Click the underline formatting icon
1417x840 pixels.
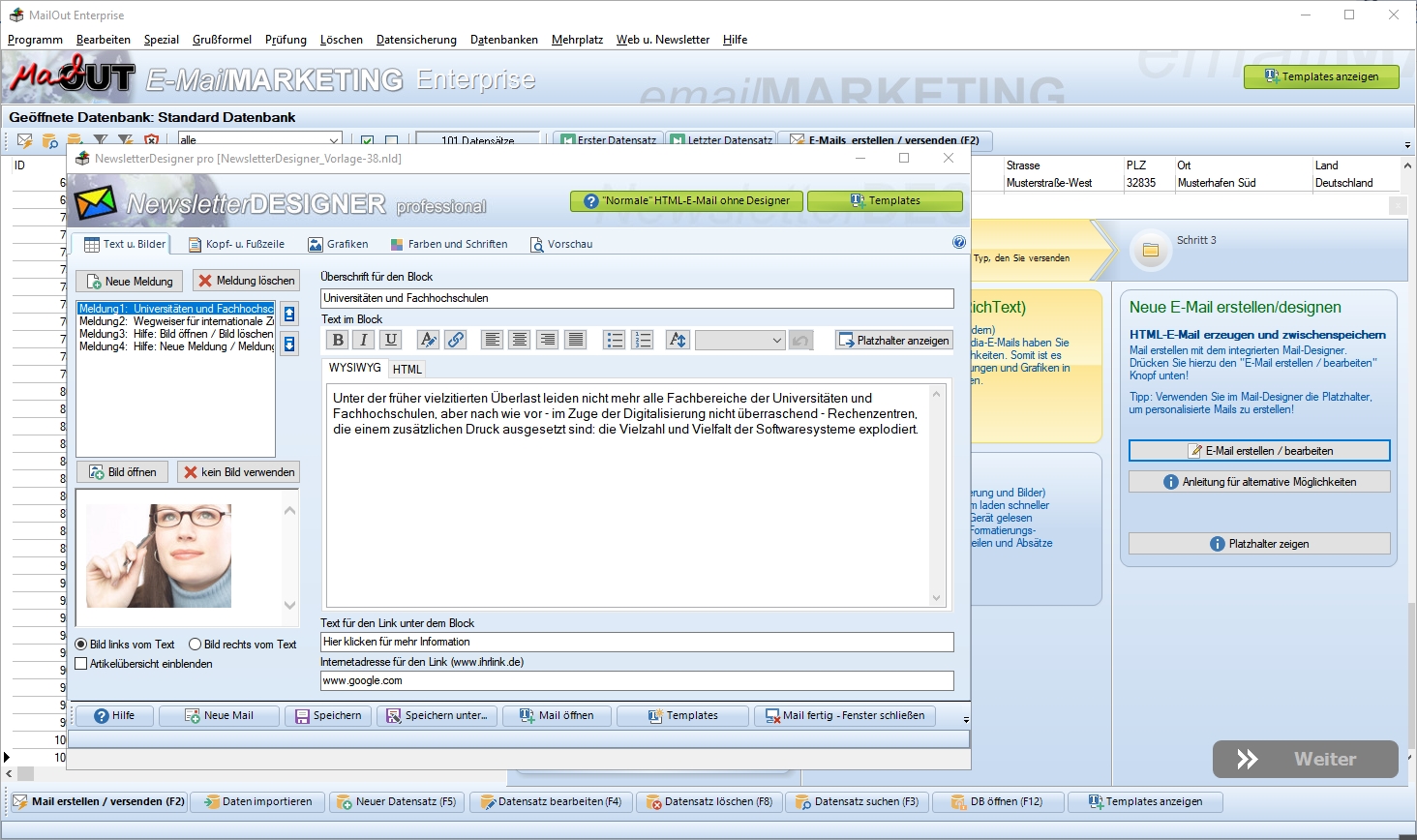pyautogui.click(x=391, y=340)
